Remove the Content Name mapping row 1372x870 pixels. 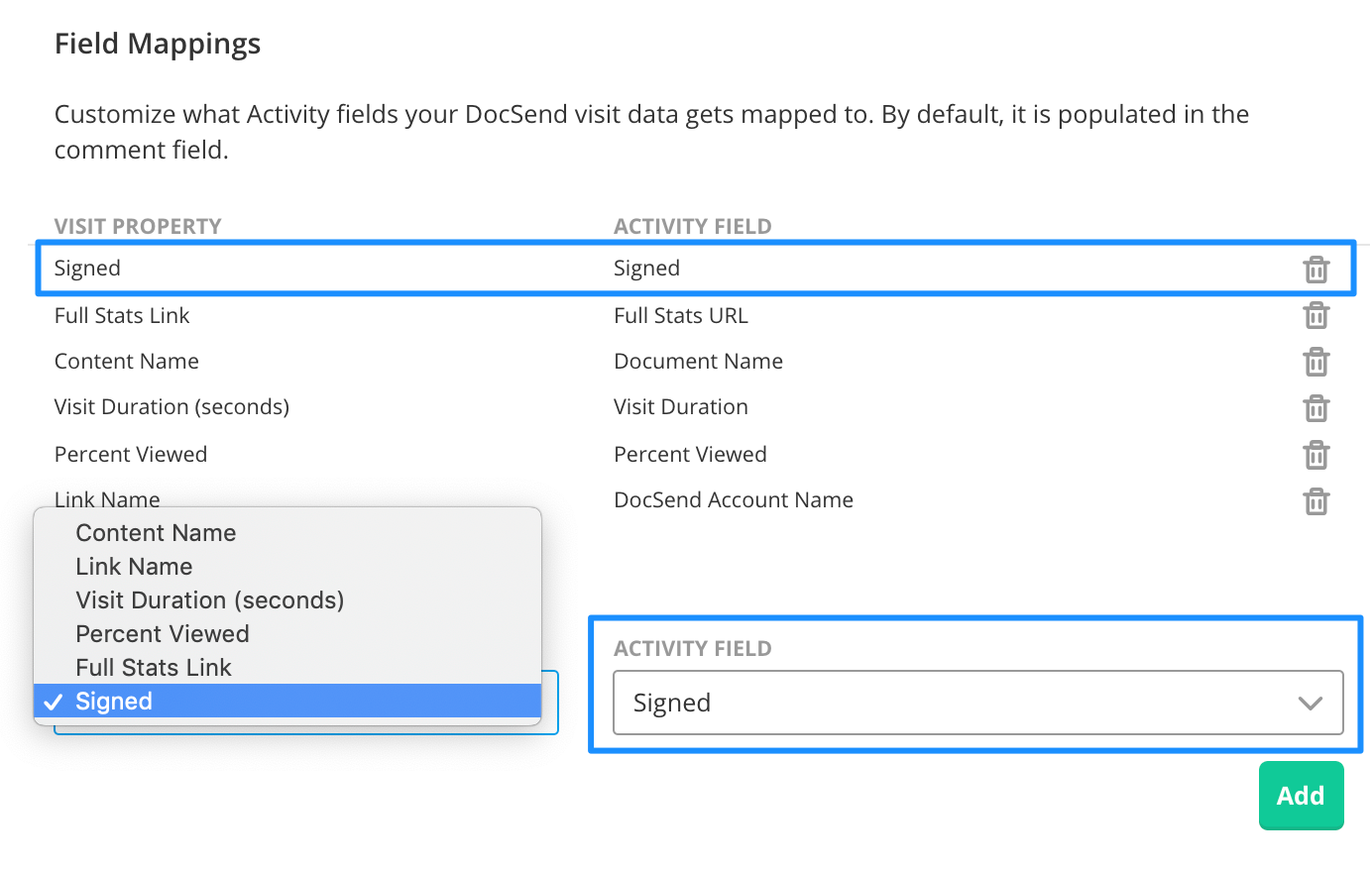[1315, 362]
